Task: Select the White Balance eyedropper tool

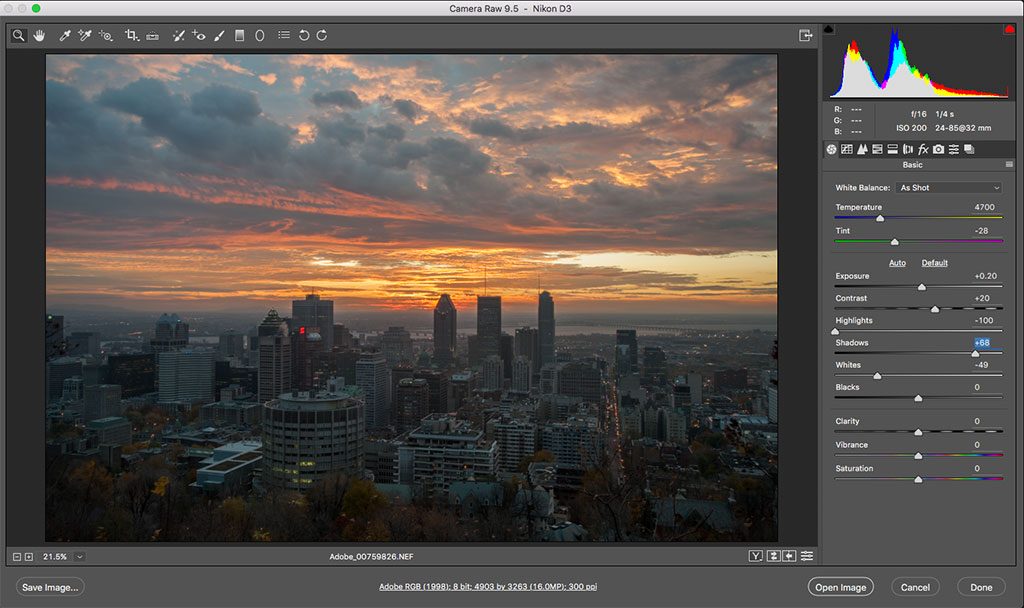Action: (x=65, y=35)
